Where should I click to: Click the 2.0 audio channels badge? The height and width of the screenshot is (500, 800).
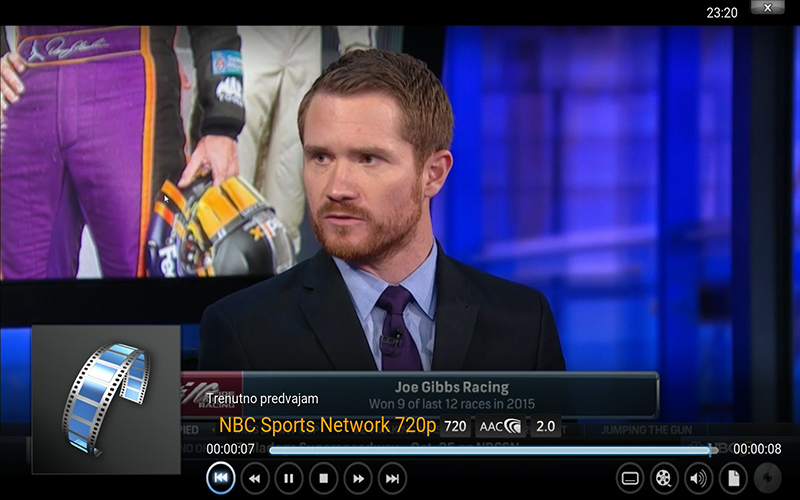pos(544,427)
